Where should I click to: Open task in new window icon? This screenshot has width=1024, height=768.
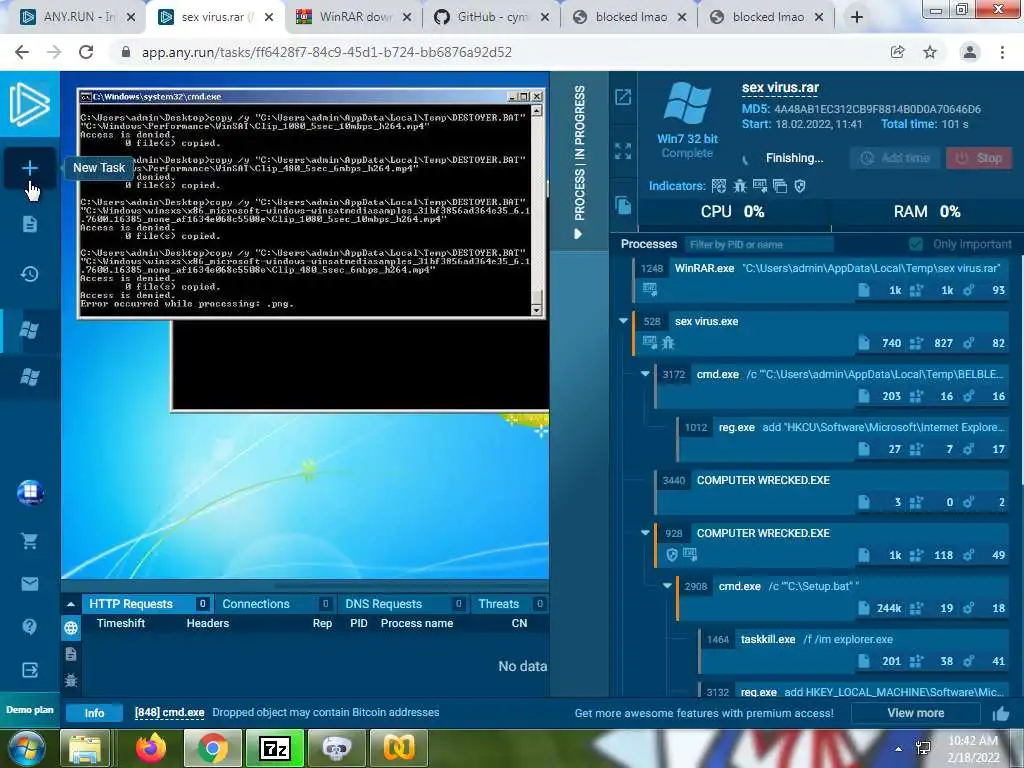[623, 97]
